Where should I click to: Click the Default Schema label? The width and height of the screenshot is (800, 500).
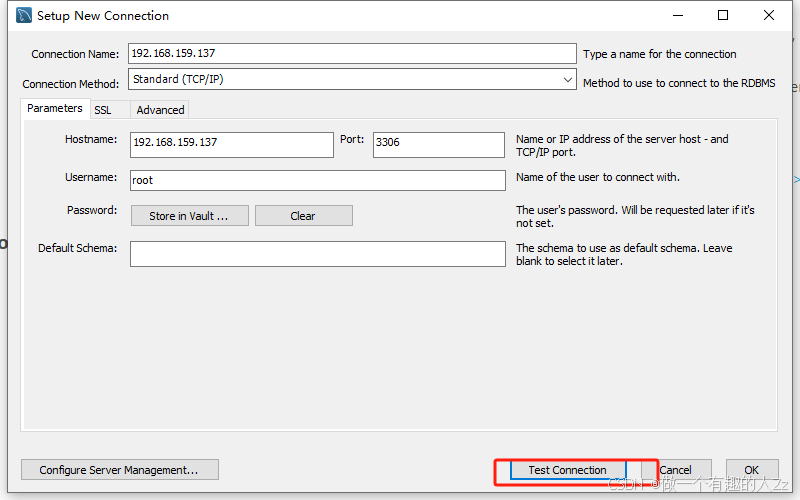78,248
